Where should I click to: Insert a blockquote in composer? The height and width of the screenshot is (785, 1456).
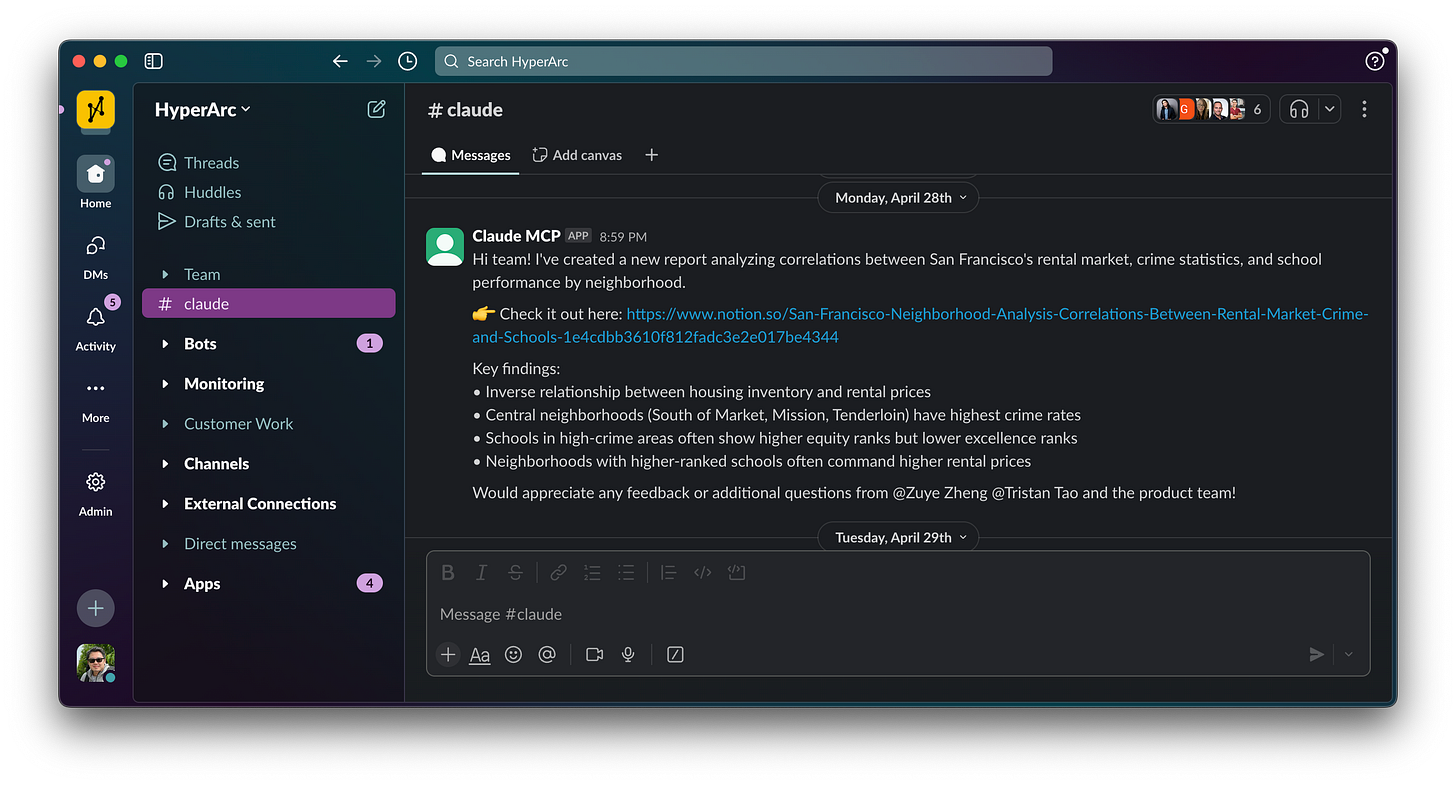coord(669,572)
